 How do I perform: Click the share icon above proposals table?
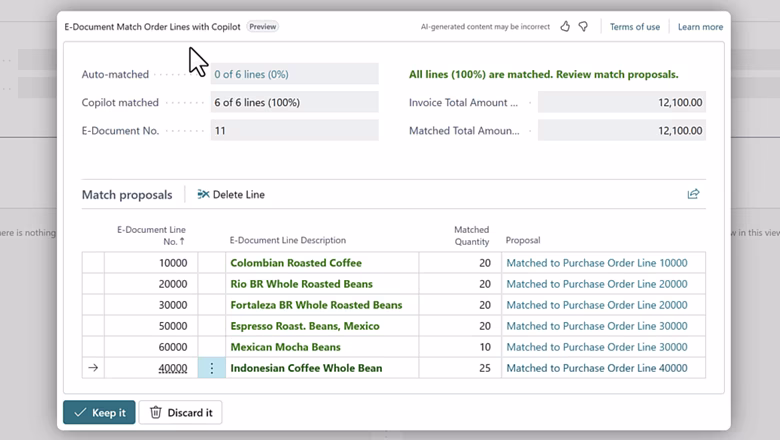click(693, 194)
